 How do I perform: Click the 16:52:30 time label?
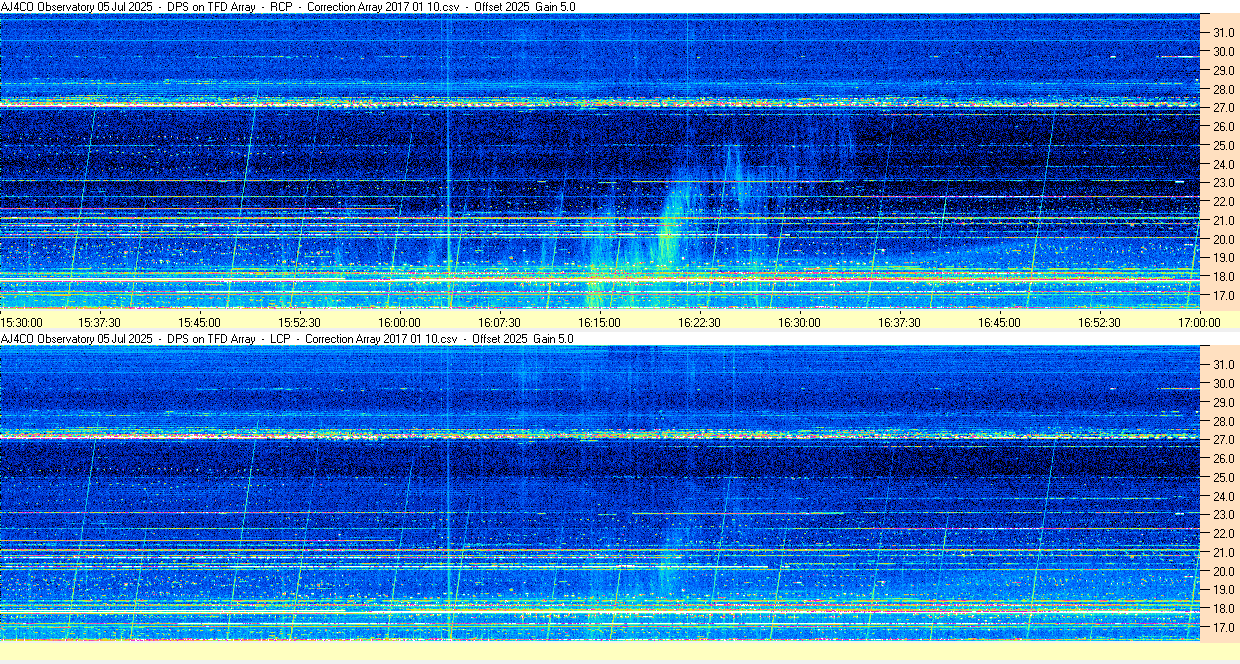(1100, 322)
